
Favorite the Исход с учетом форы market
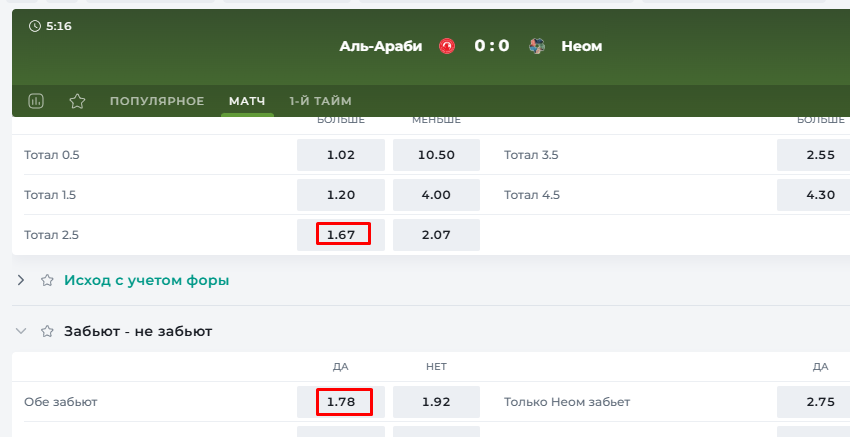coord(47,280)
